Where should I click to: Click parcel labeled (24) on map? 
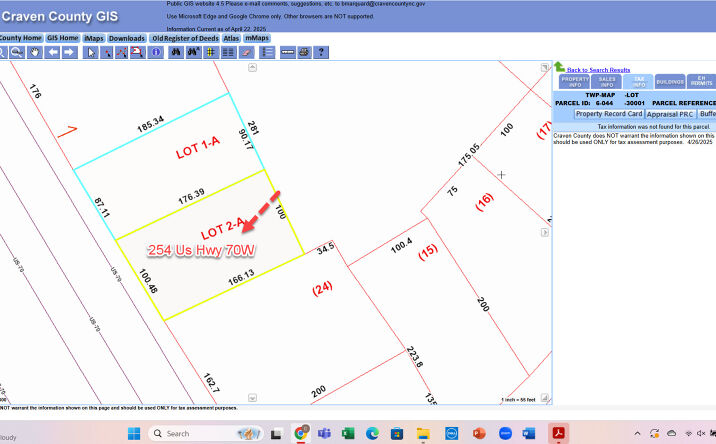(x=322, y=288)
